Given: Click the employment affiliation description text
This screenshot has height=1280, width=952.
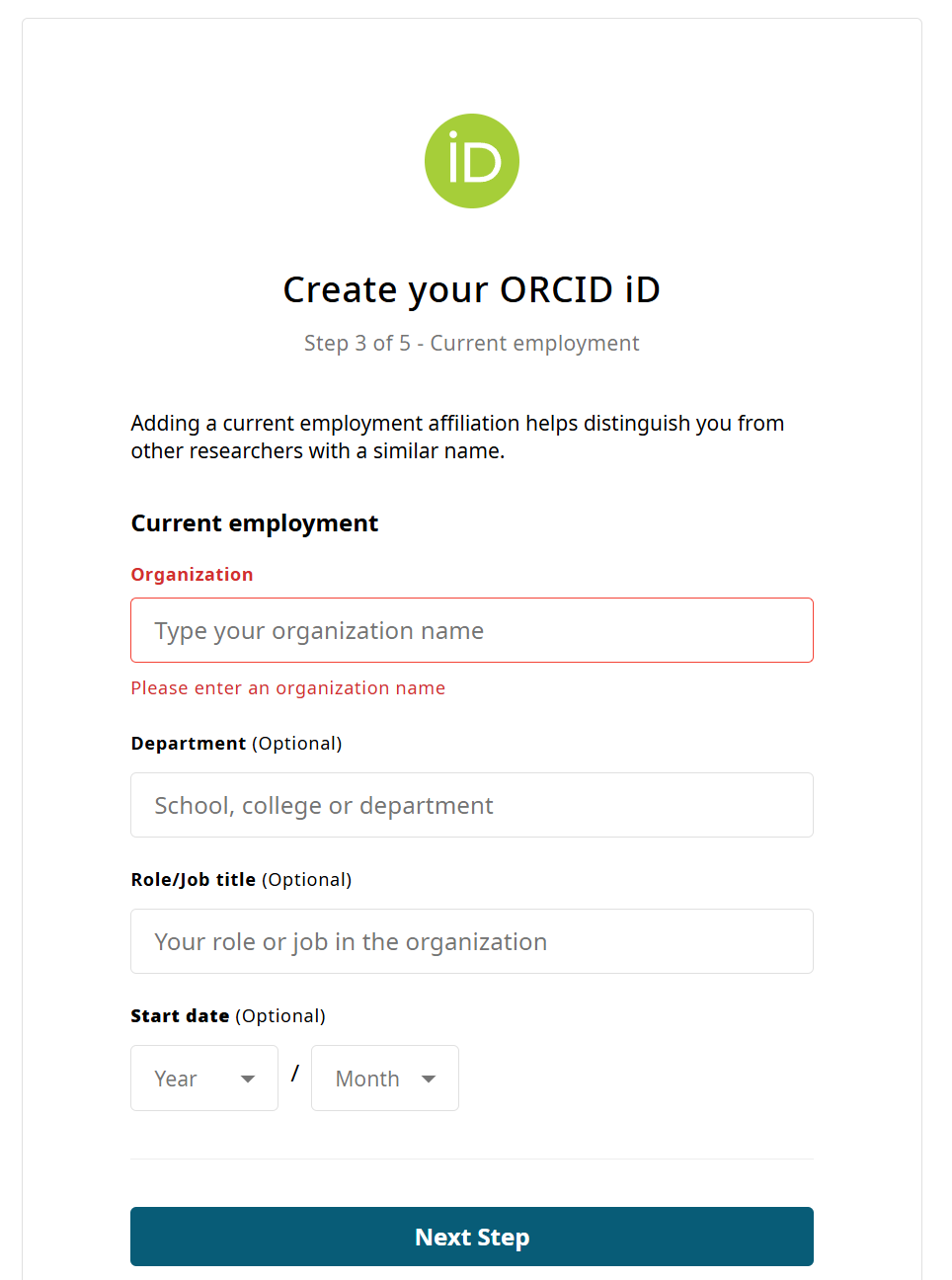Looking at the screenshot, I should pyautogui.click(x=457, y=437).
